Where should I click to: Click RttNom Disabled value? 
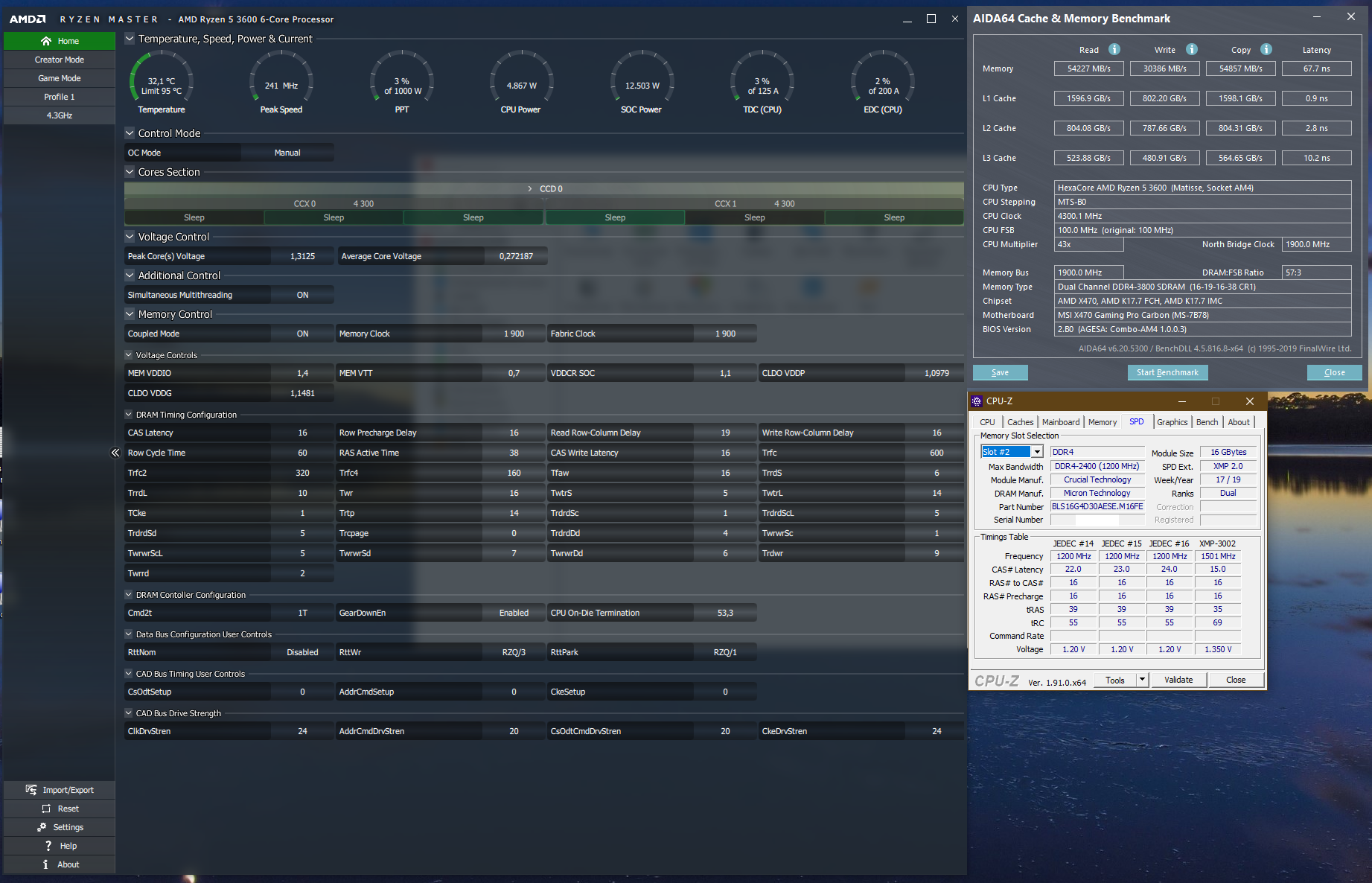(302, 652)
